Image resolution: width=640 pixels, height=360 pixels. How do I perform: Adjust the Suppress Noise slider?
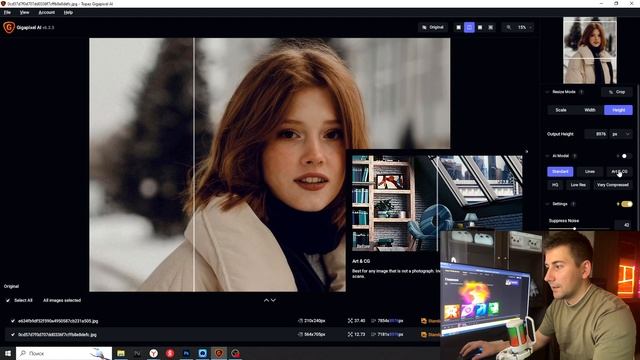(x=575, y=229)
